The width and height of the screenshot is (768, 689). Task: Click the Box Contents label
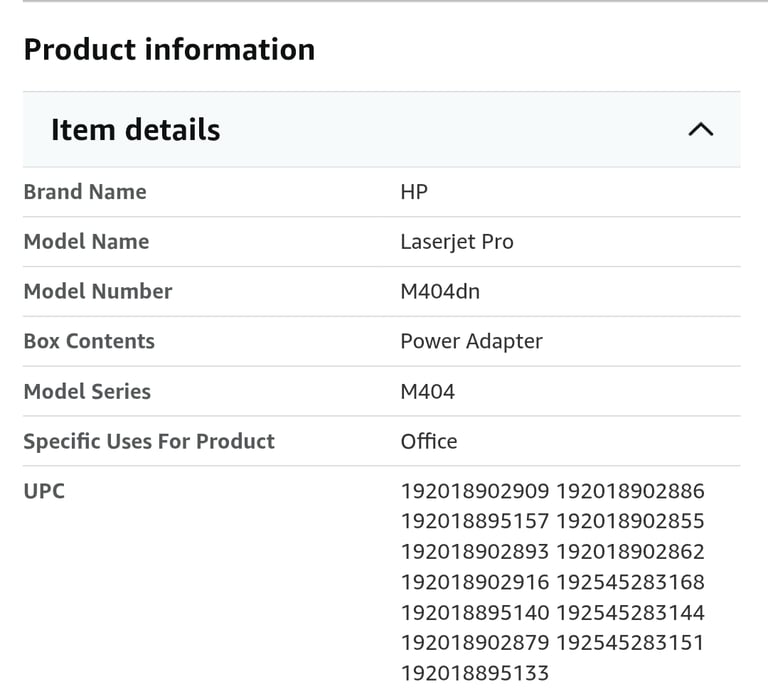(89, 341)
